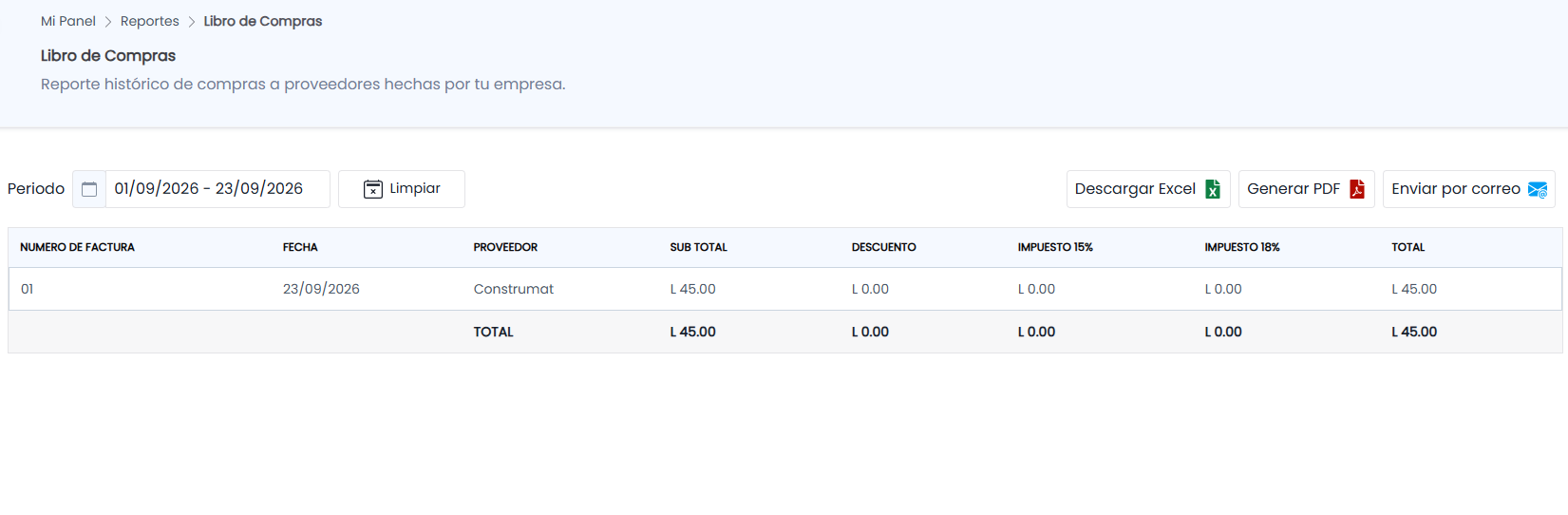This screenshot has width=1568, height=515.
Task: Click the bold TOTAL label in footer row
Action: point(493,332)
